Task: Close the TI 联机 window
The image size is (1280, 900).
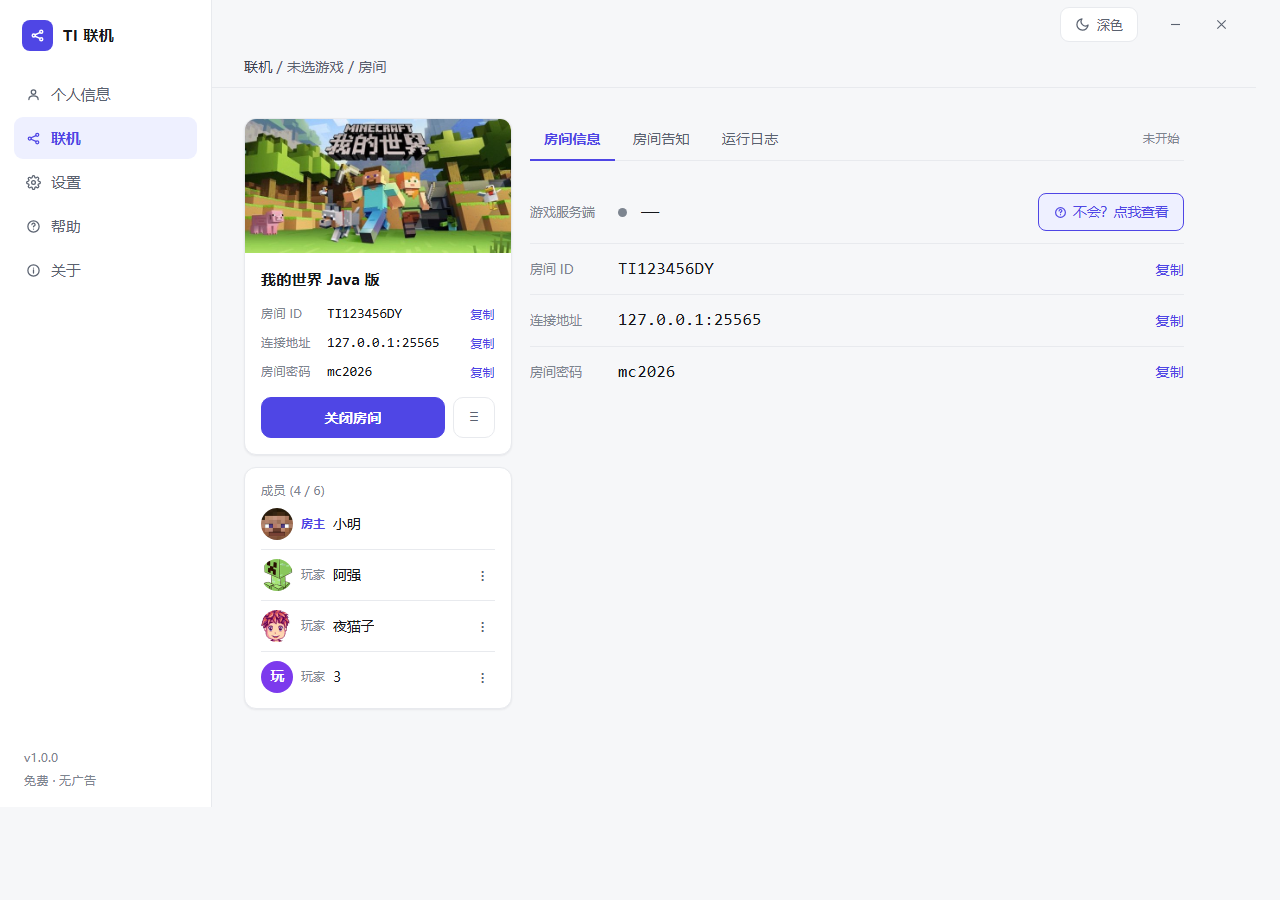Action: (x=1221, y=25)
